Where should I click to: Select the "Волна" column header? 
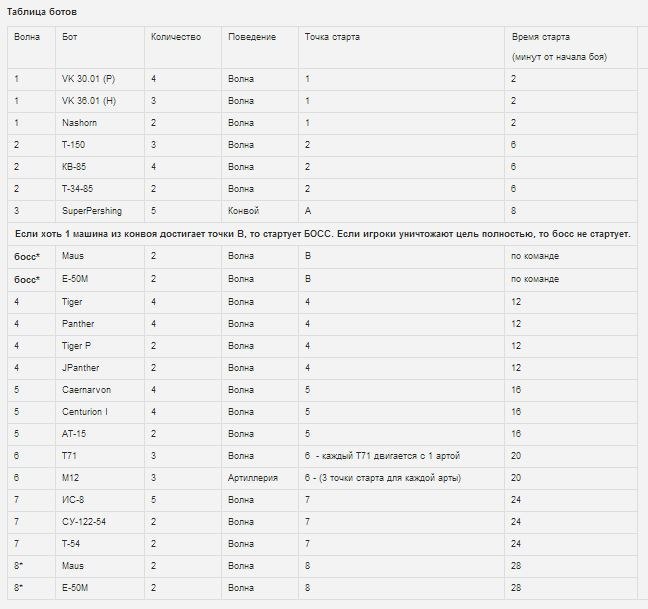pos(28,37)
